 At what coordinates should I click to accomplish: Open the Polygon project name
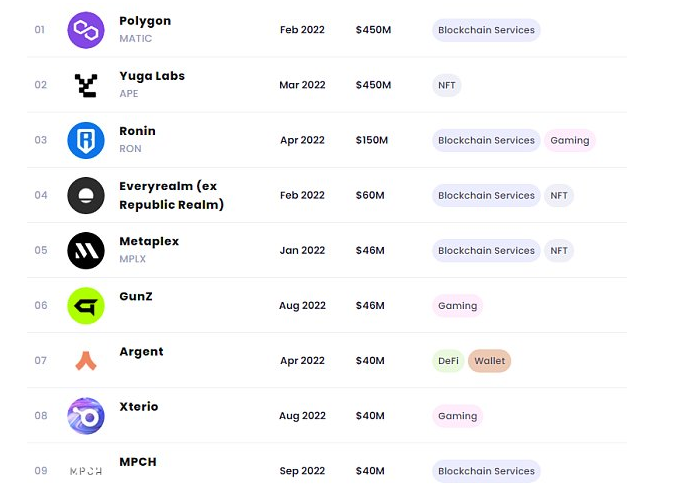(145, 21)
